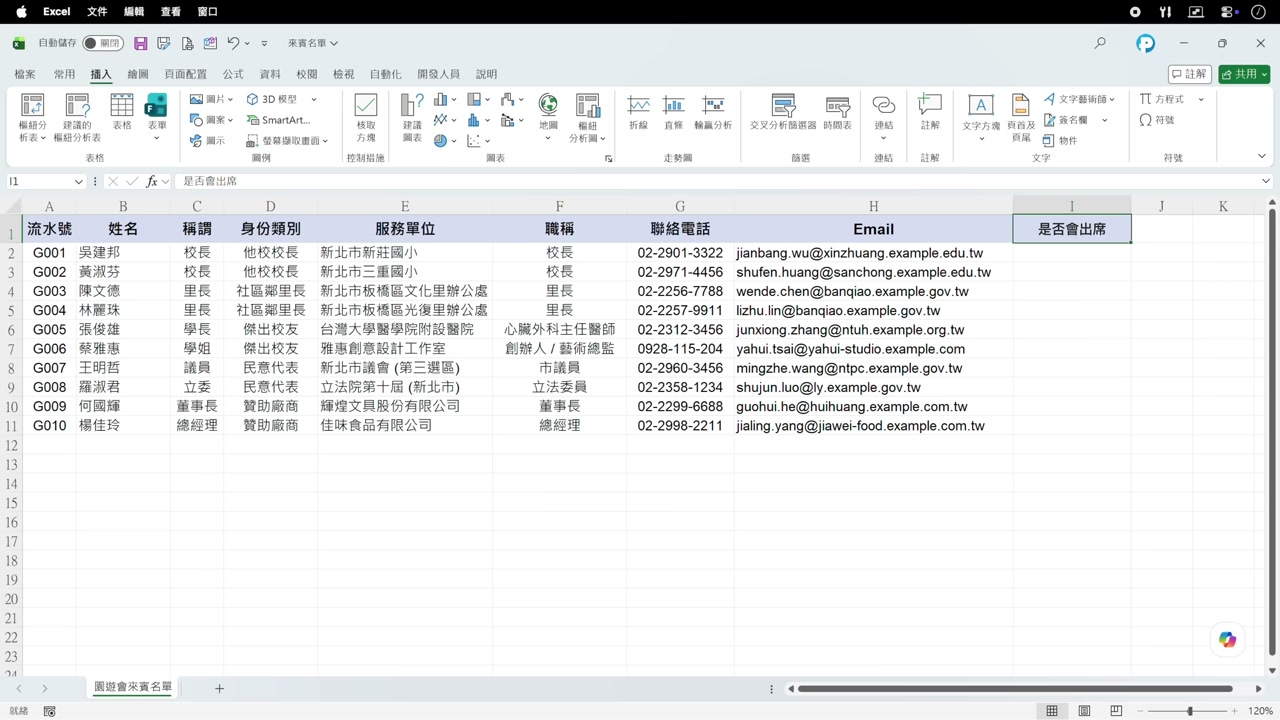1280x720 pixels.
Task: Click 建議的樞紐分析表 recommended PivotTables icon
Action: pos(77,118)
